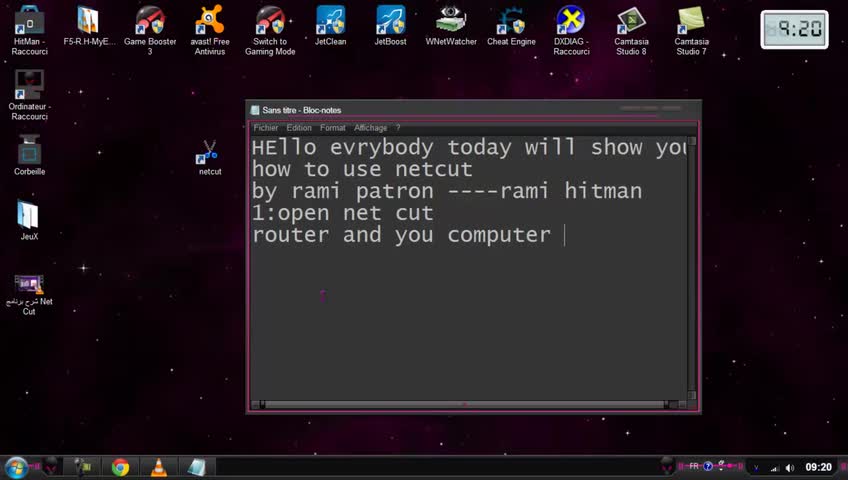Open the Alienware icon next to Start

[51, 466]
